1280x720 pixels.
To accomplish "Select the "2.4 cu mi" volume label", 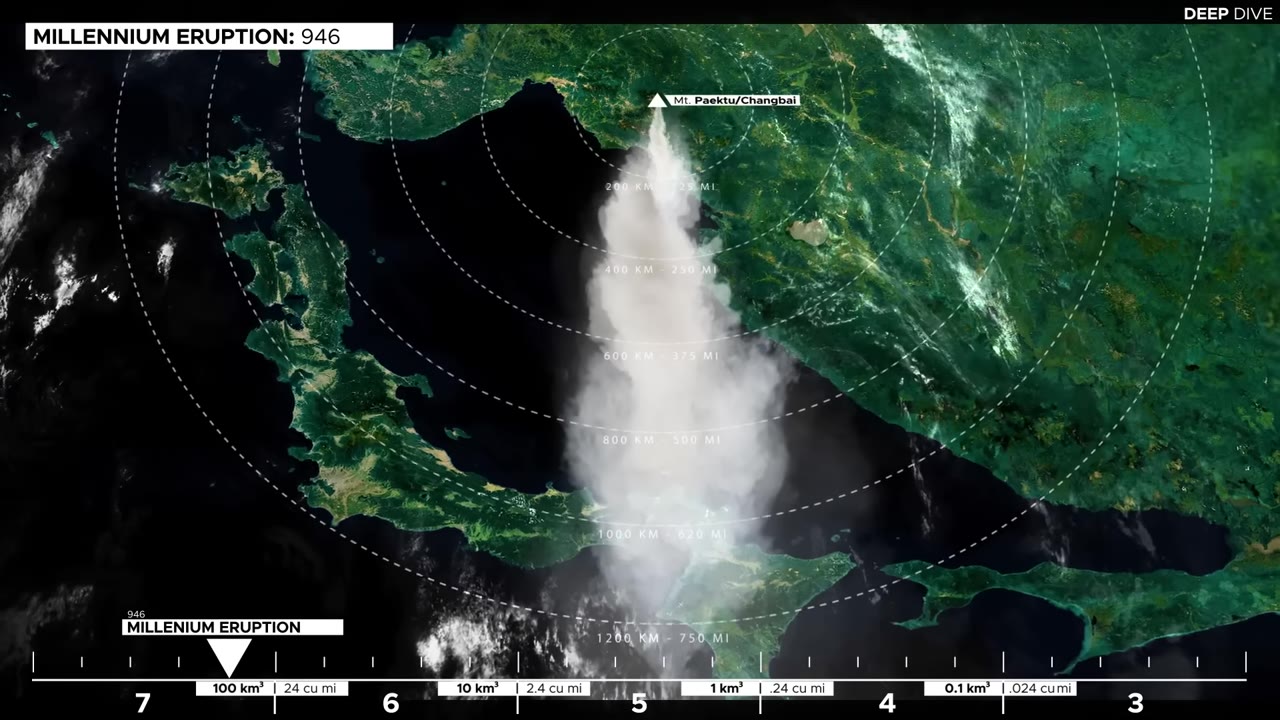I will pos(555,688).
